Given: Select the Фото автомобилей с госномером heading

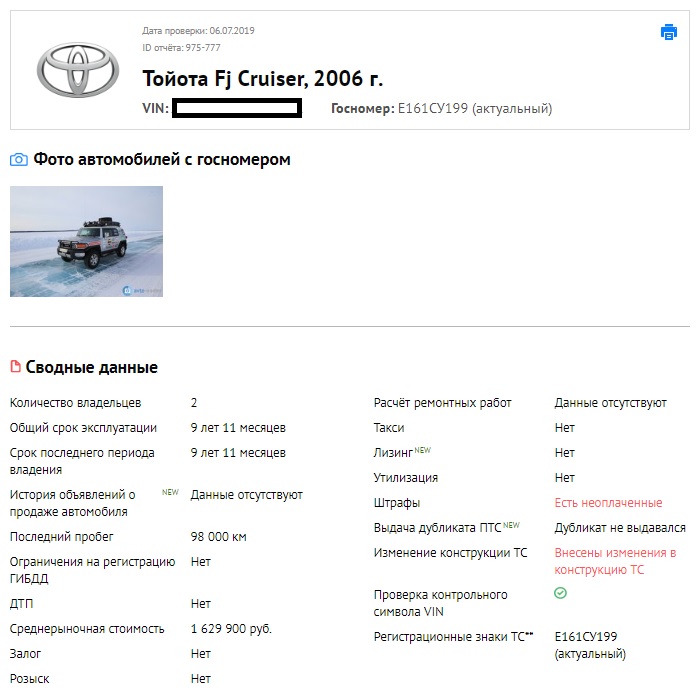Looking at the screenshot, I should point(162,159).
